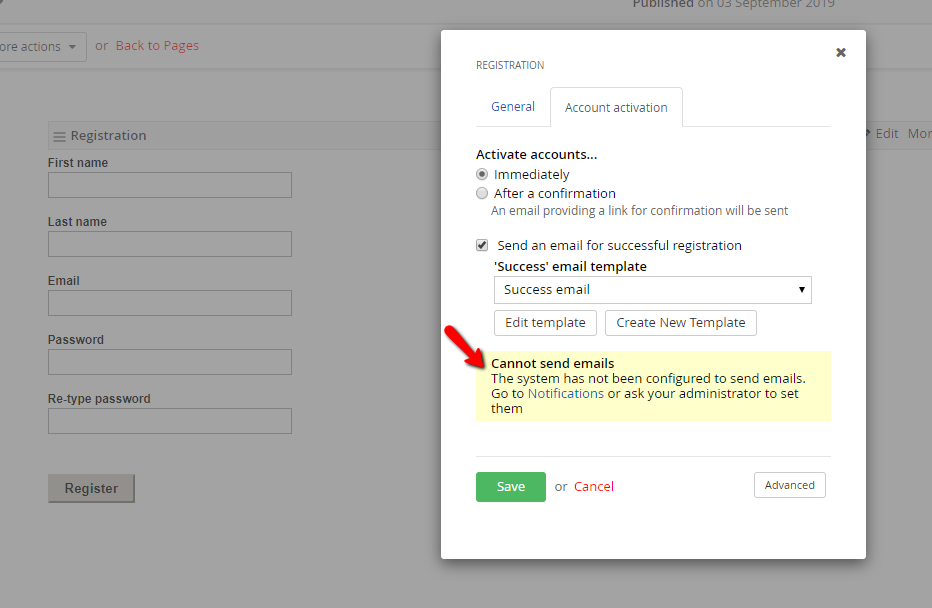Click the "'Success' email template" label
Screen dimensions: 932x608
point(570,266)
